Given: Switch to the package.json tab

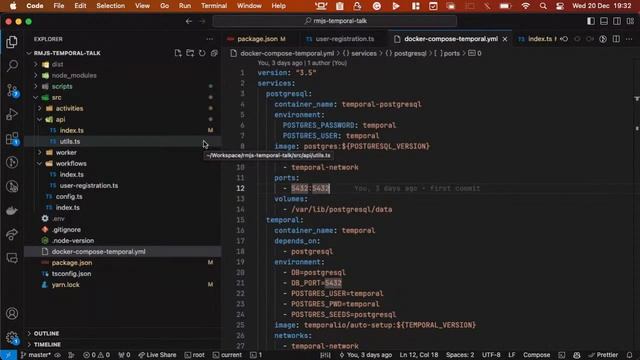Looking at the screenshot, I should [261, 39].
